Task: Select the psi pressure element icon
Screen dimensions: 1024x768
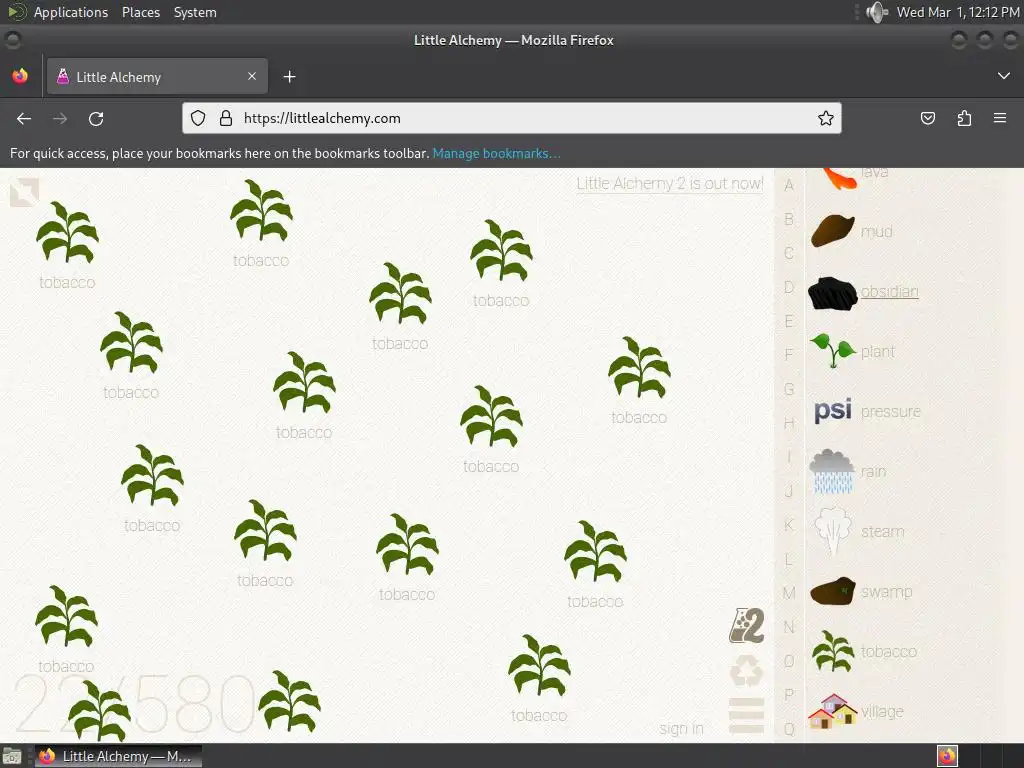Action: (x=833, y=411)
